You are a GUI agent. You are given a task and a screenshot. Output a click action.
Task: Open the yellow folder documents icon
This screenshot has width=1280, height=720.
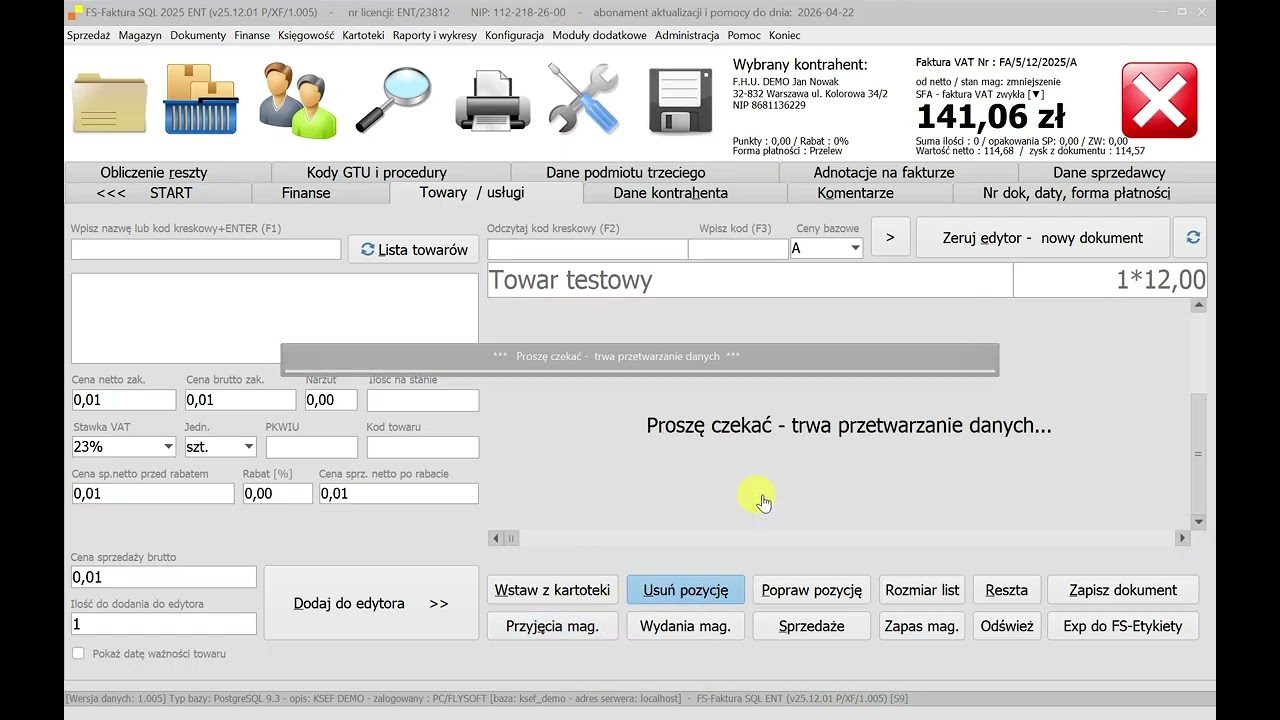[110, 100]
